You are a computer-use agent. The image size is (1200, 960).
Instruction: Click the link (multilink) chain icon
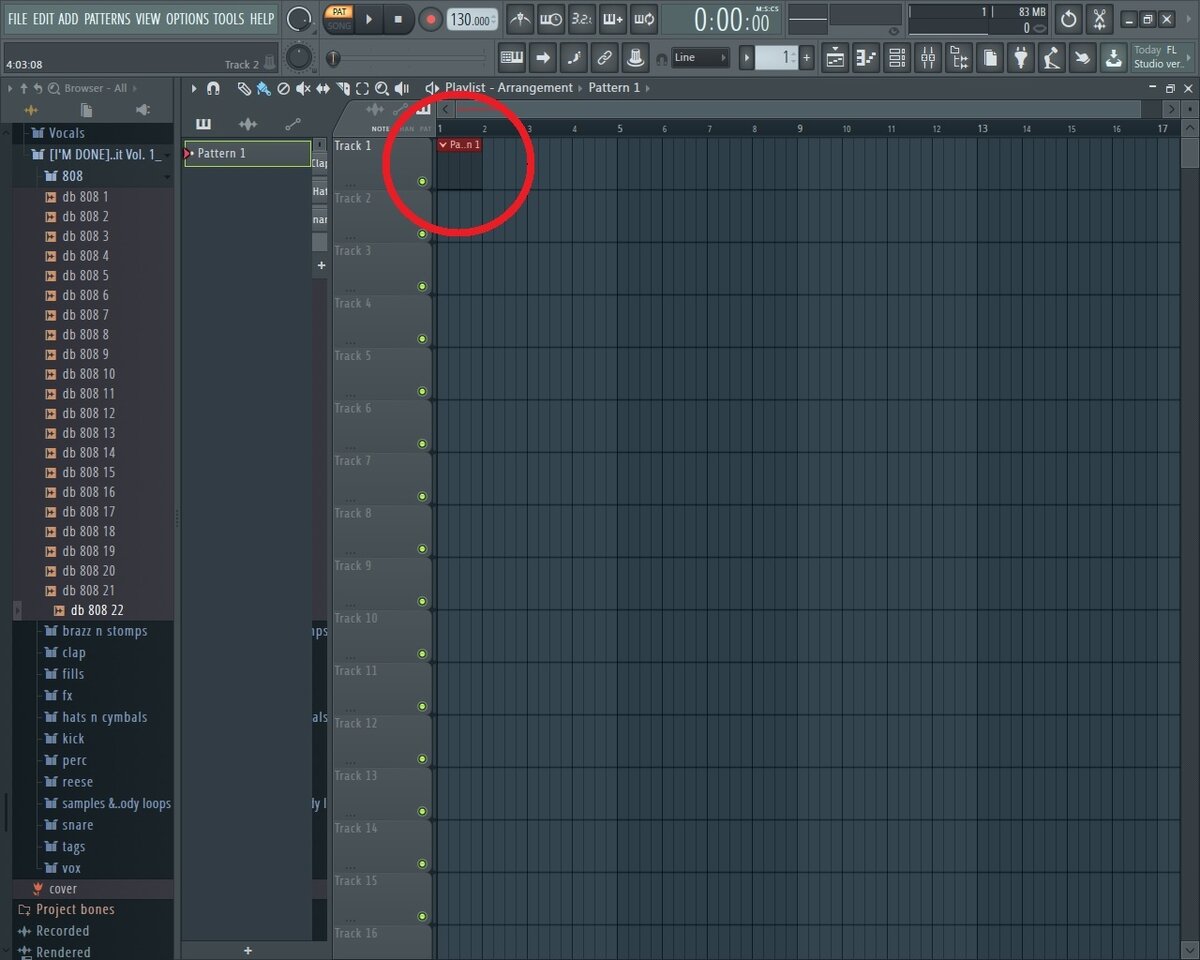[x=604, y=58]
